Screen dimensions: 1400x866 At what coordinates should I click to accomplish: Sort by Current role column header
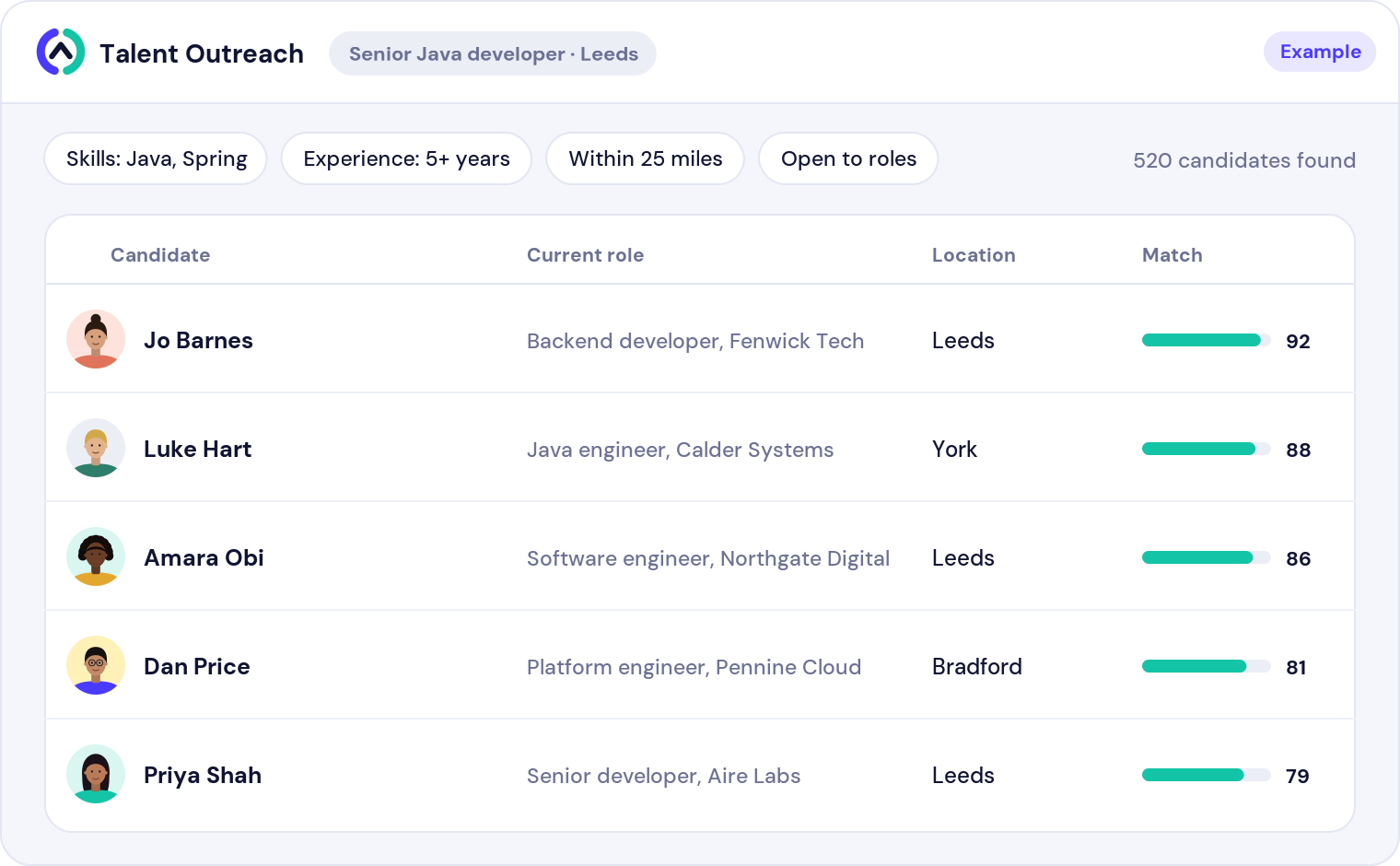(x=585, y=255)
